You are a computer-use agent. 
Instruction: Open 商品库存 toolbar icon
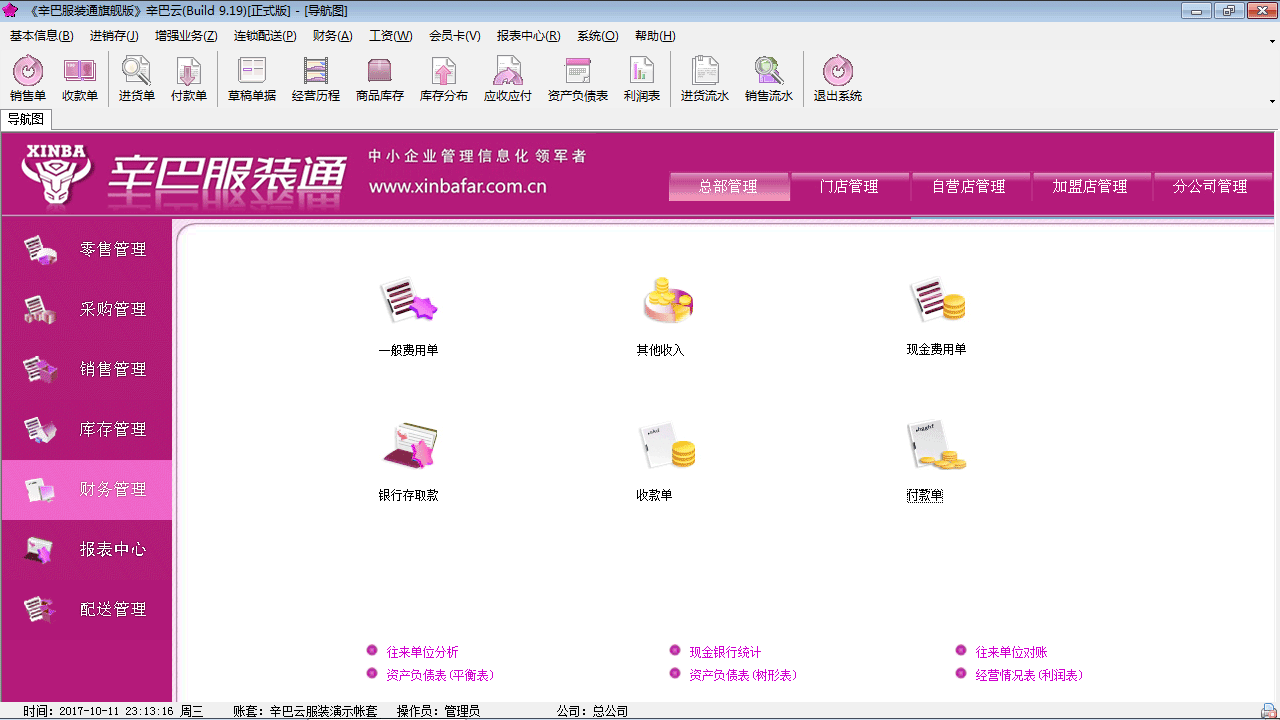point(380,79)
